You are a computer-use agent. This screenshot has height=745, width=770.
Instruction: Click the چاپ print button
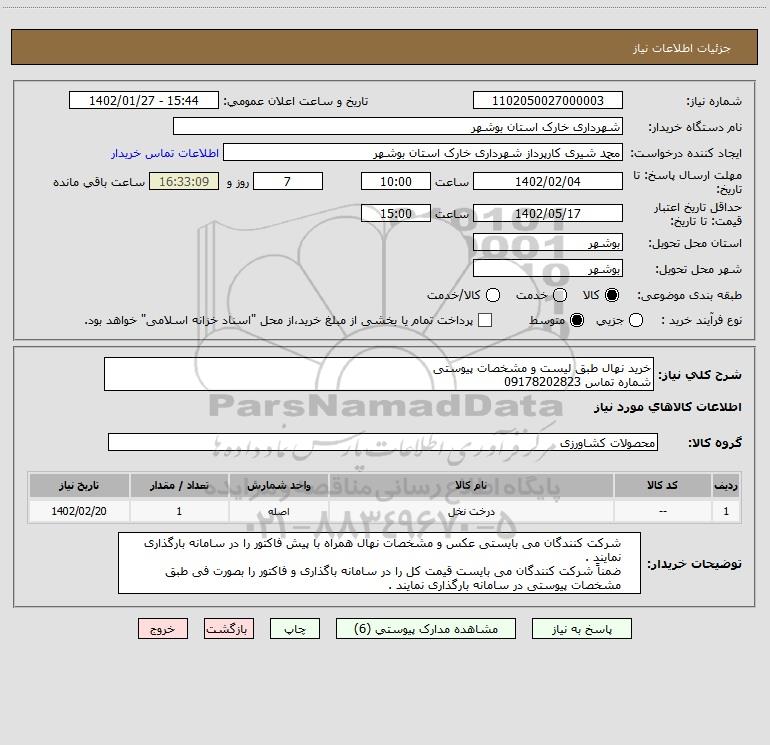click(x=295, y=629)
